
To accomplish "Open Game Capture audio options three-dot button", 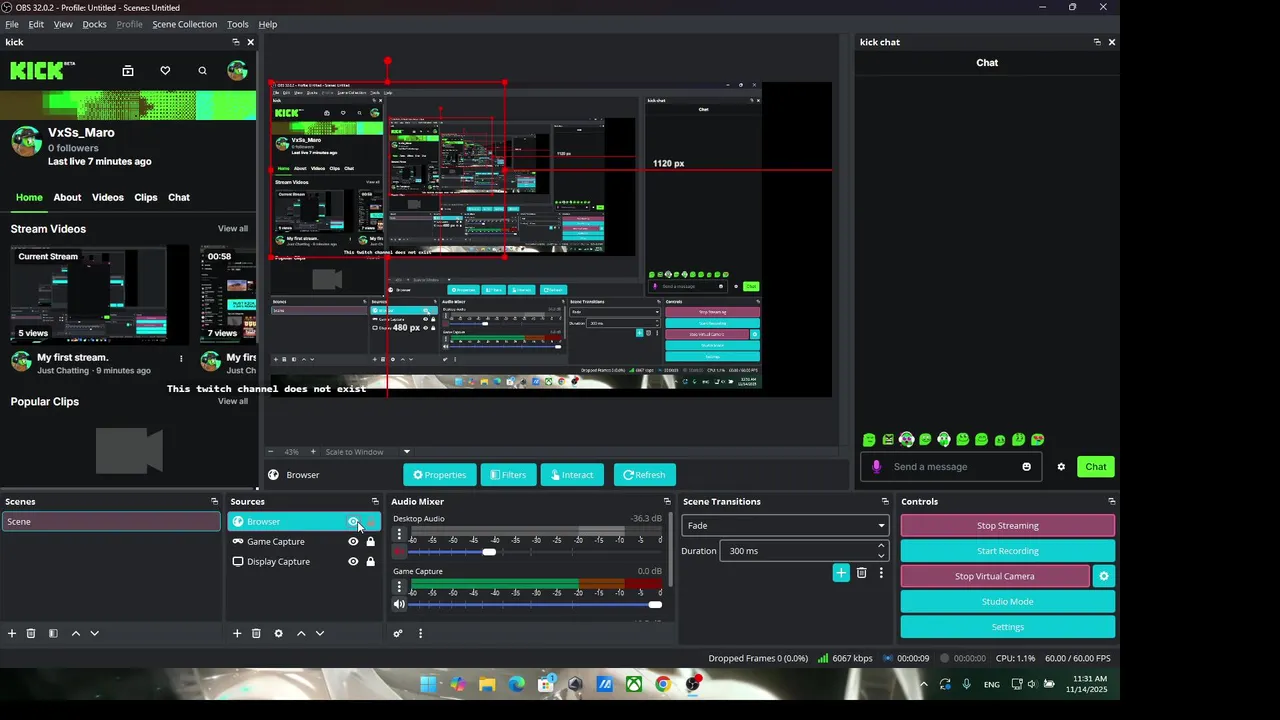I will tap(399, 587).
